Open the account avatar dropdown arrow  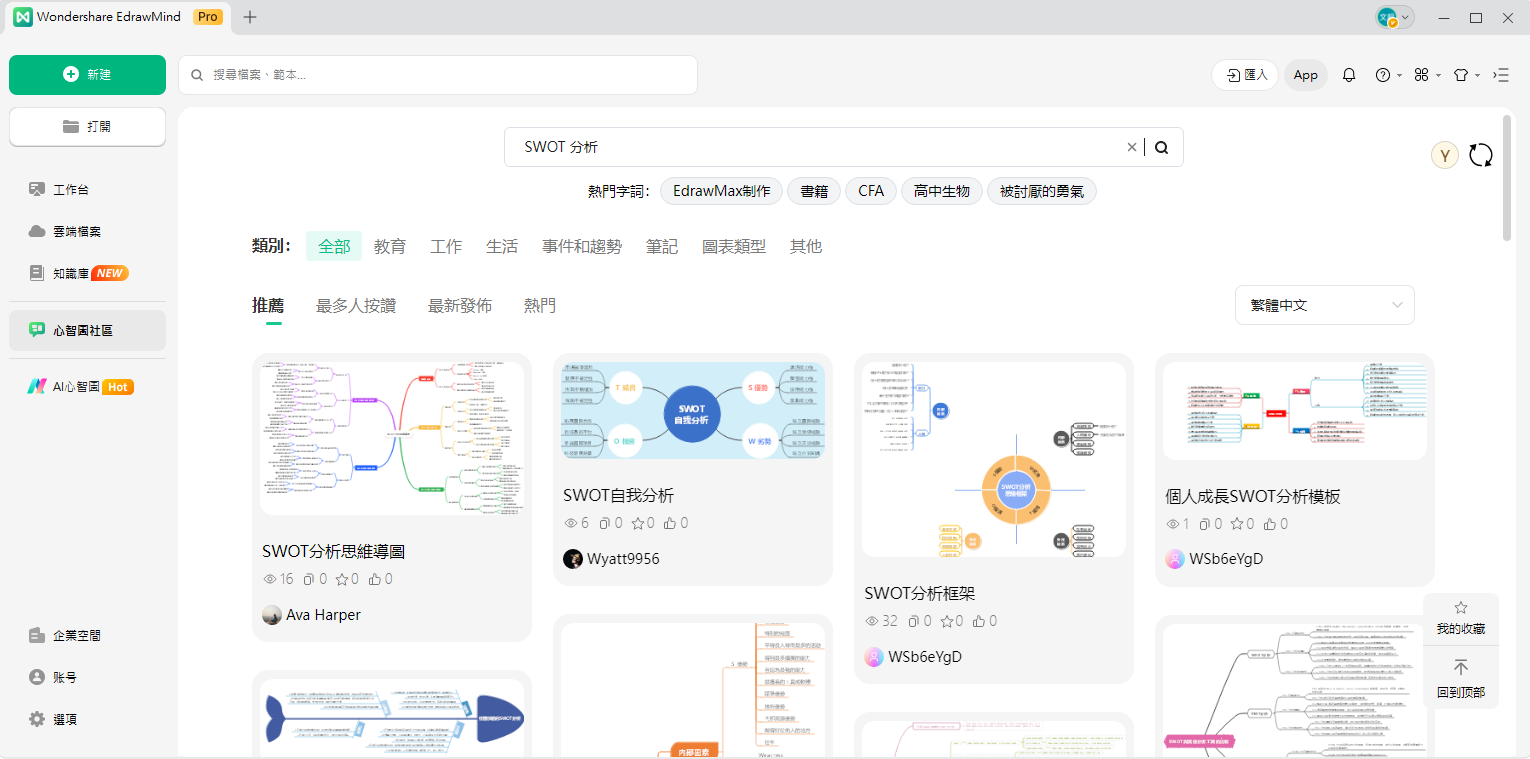1406,17
